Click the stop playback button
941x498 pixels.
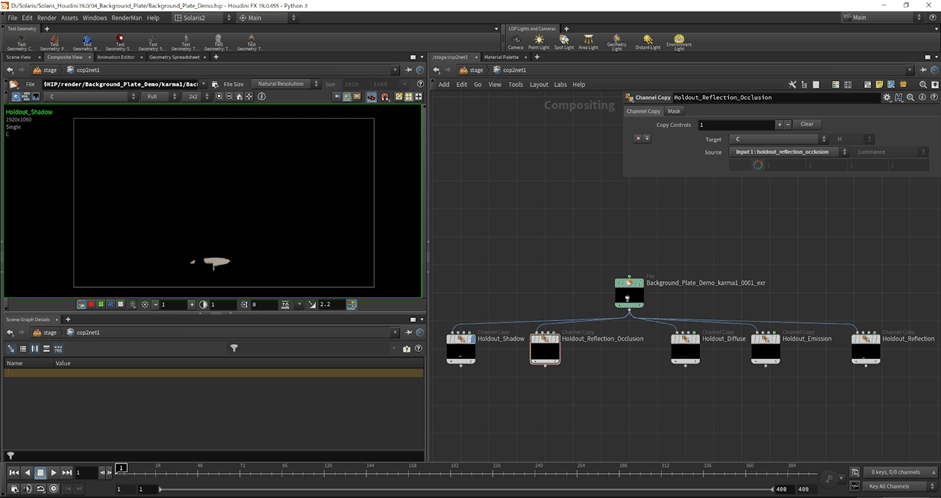pyautogui.click(x=40, y=473)
